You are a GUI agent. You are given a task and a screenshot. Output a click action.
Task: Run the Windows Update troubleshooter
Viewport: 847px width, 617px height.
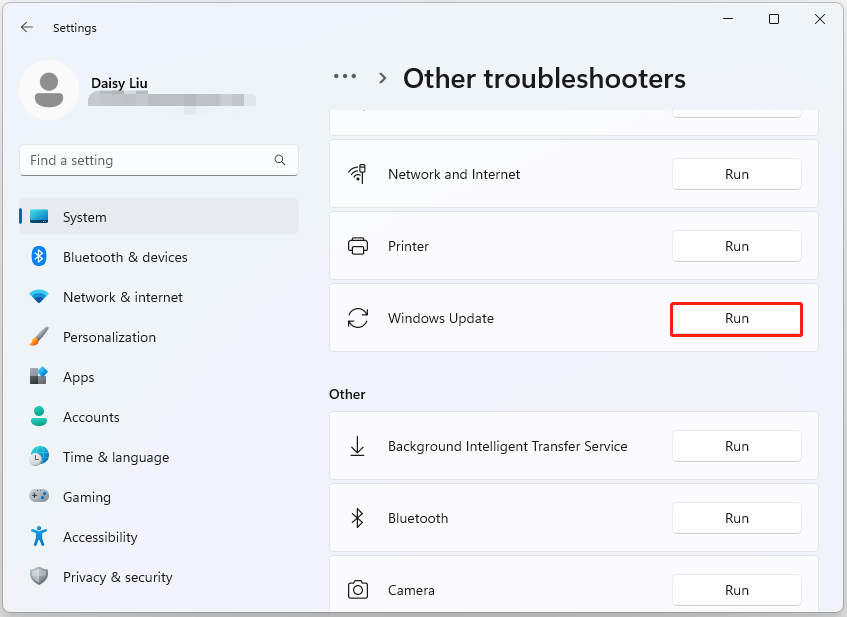737,318
